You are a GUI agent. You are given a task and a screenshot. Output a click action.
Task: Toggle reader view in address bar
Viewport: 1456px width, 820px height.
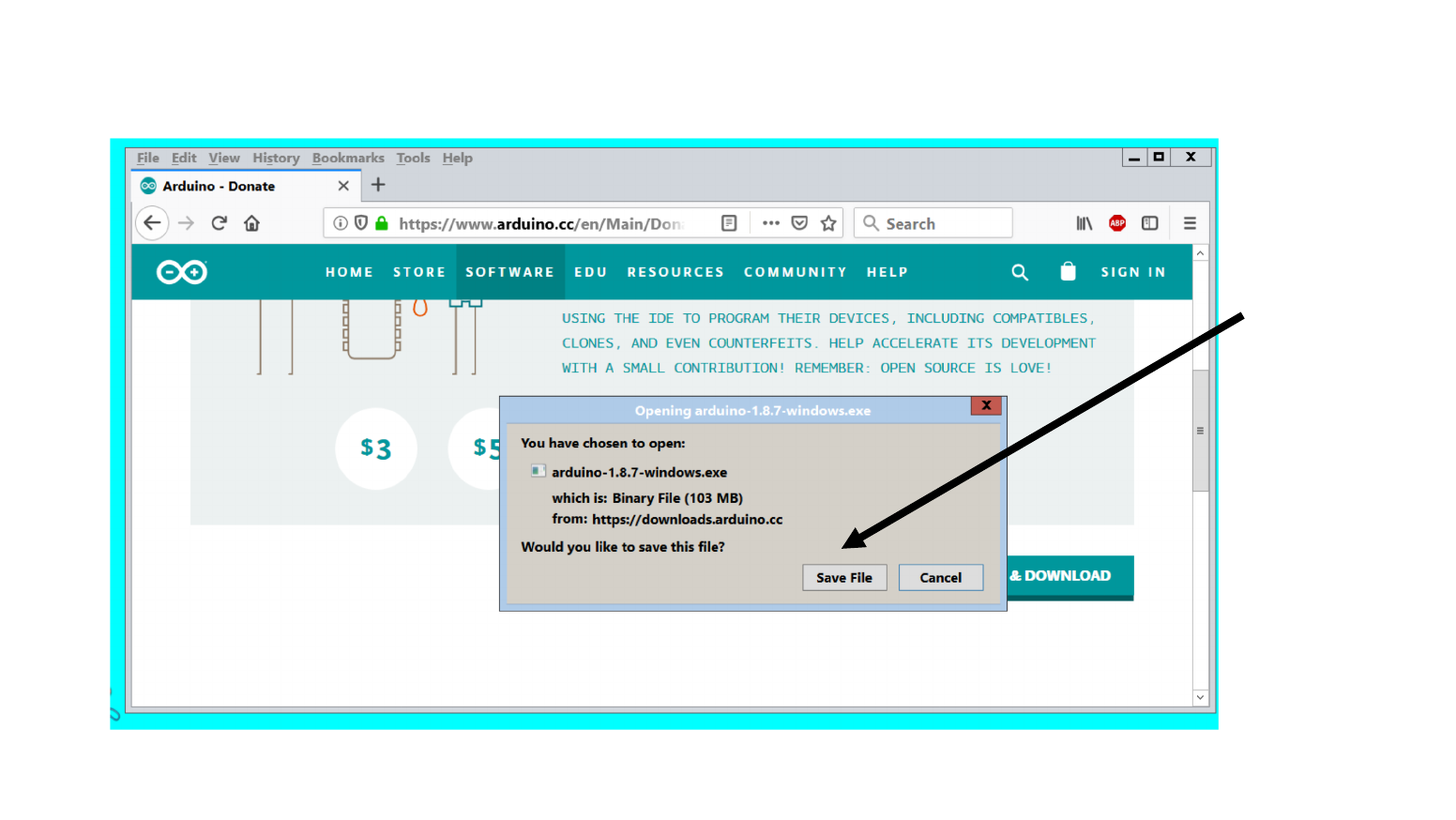point(729,223)
